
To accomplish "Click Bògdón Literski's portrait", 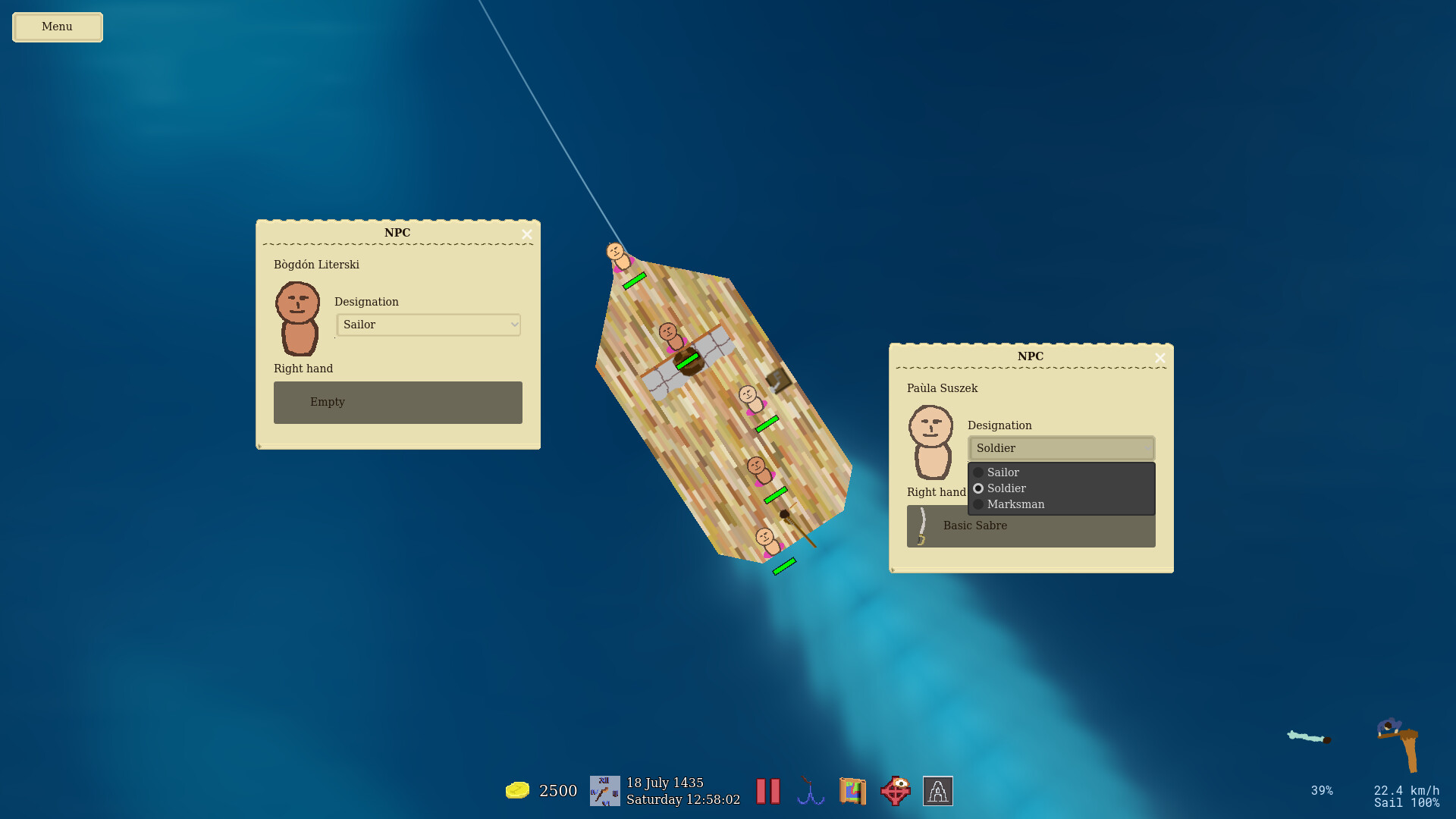I will pos(298,318).
